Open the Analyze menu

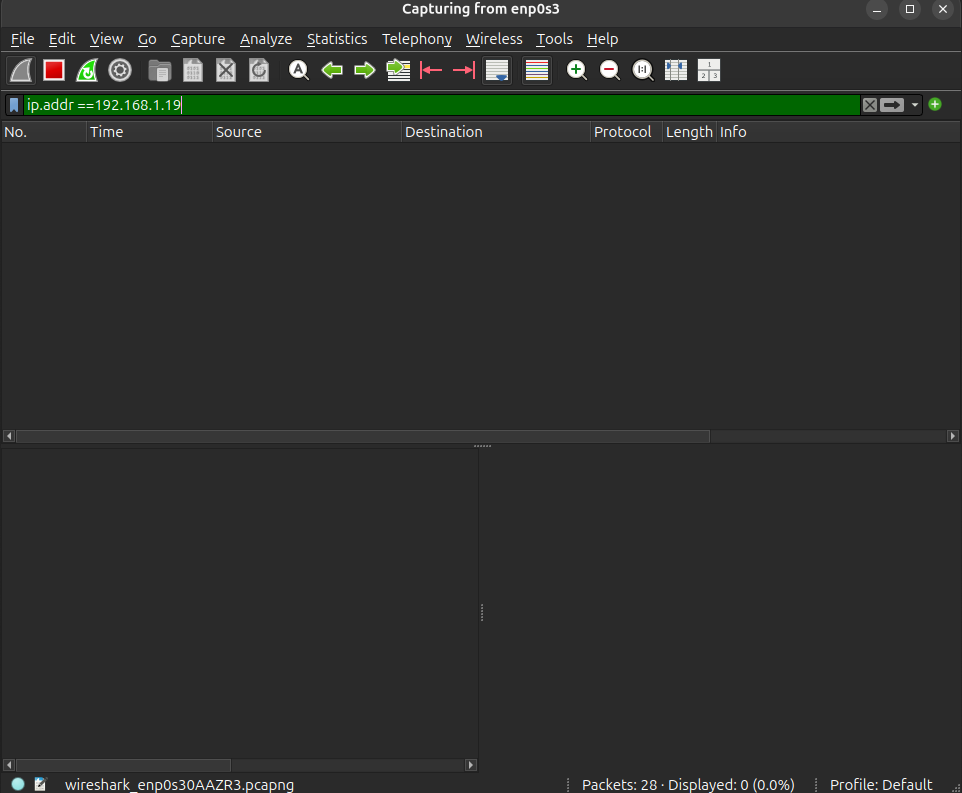click(x=266, y=39)
